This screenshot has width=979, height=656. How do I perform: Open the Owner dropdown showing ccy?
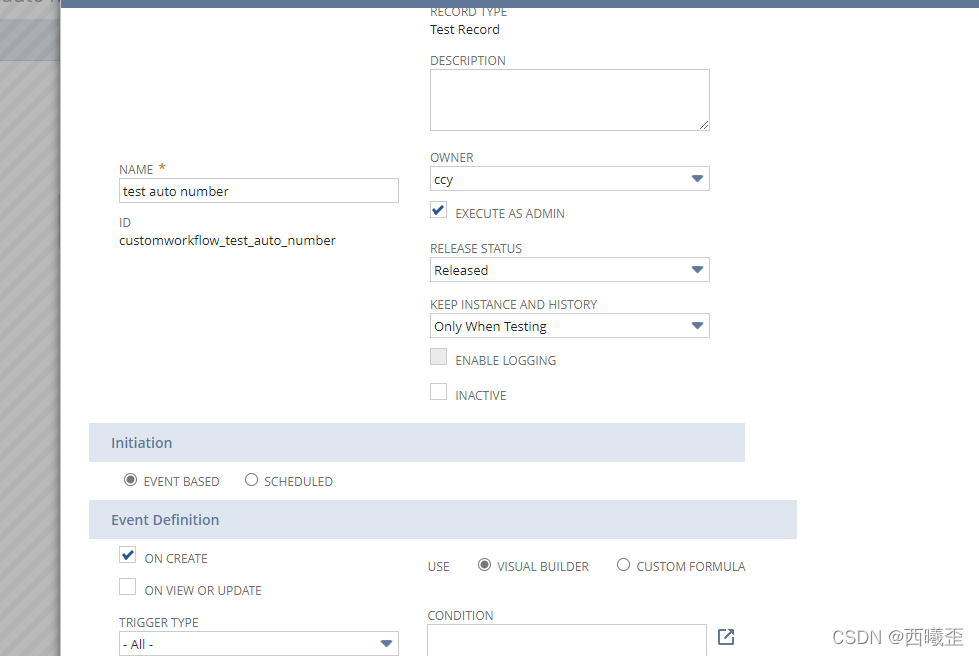(569, 179)
